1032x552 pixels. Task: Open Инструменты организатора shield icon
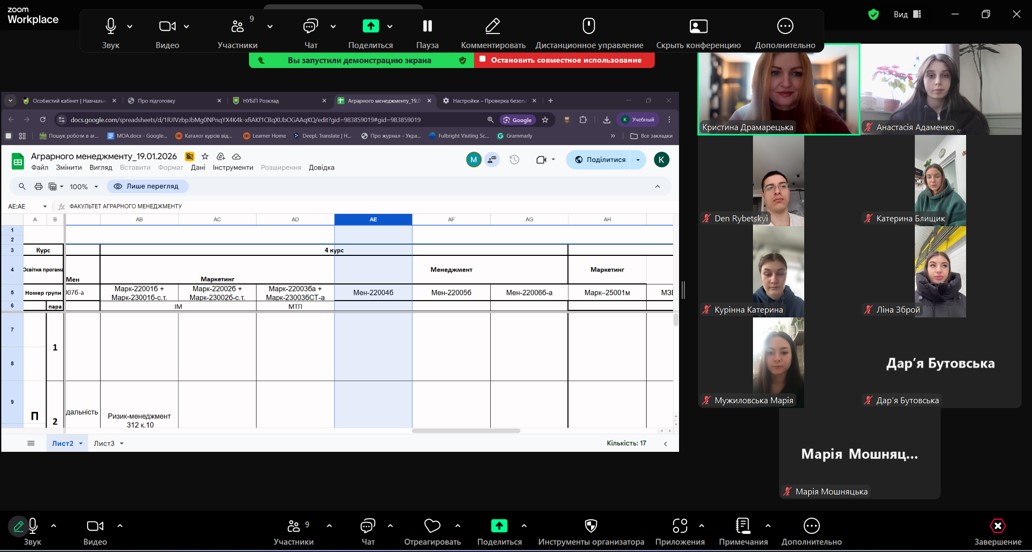coord(590,526)
